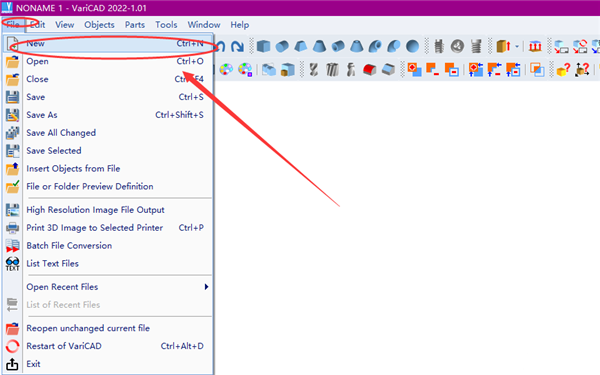Select the hollow pipe solid tool
Viewport: 600px width, 375px height.
[338, 47]
